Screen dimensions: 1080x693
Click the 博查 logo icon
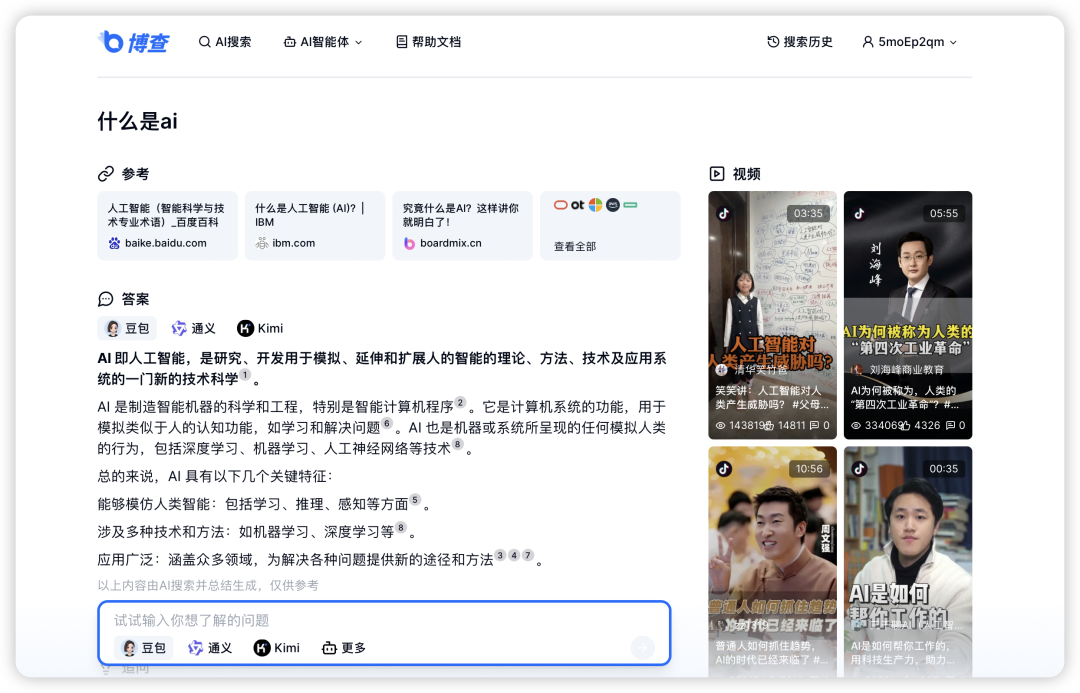pos(111,41)
